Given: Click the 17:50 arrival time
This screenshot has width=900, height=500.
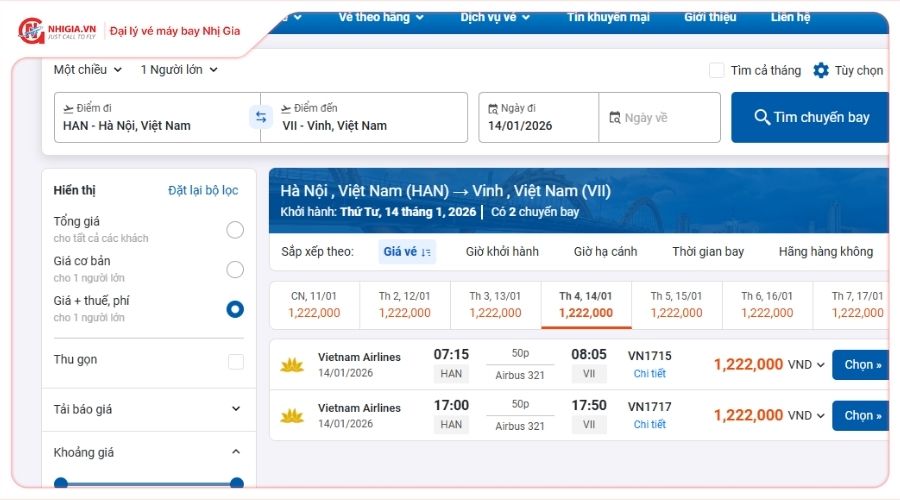Looking at the screenshot, I should tap(589, 405).
